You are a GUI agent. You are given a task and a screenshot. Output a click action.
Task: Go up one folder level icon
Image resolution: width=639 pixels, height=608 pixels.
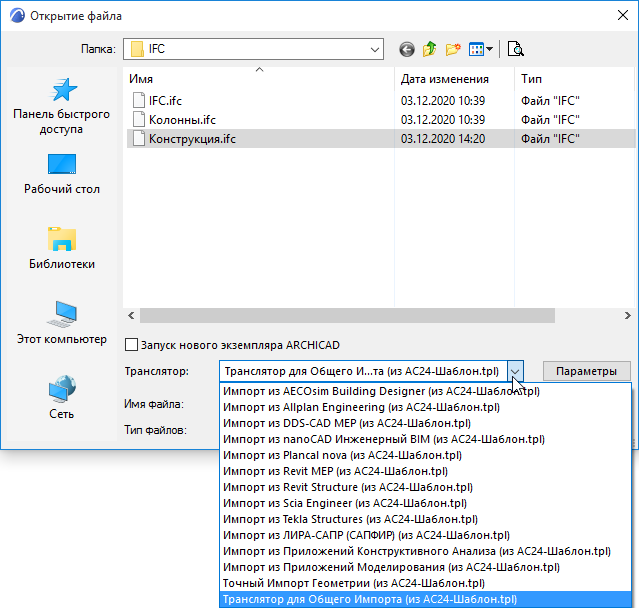(430, 49)
